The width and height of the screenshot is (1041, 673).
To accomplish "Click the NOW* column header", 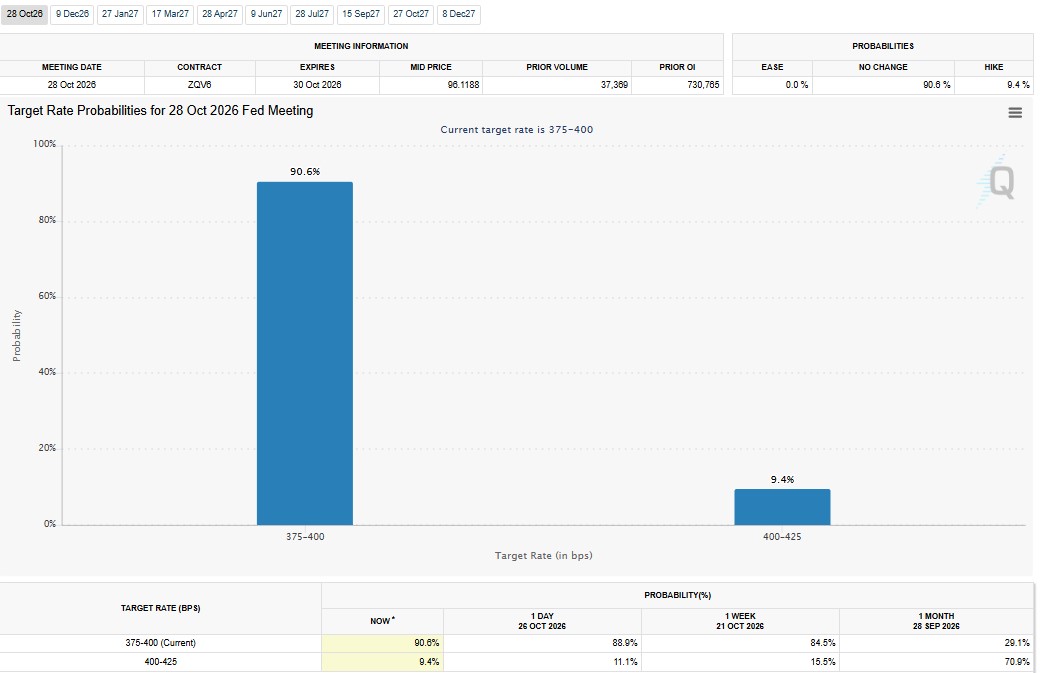I will 382,621.
